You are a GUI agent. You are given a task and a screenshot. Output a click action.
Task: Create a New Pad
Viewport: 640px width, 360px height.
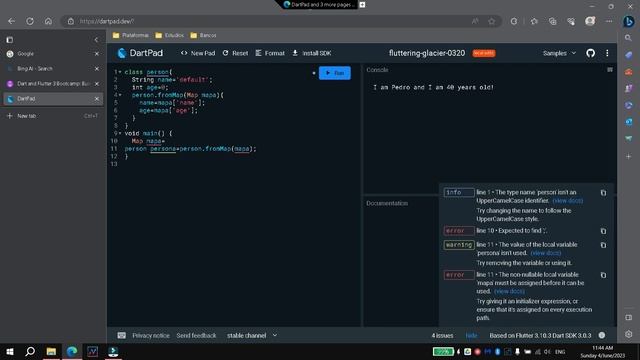click(198, 53)
